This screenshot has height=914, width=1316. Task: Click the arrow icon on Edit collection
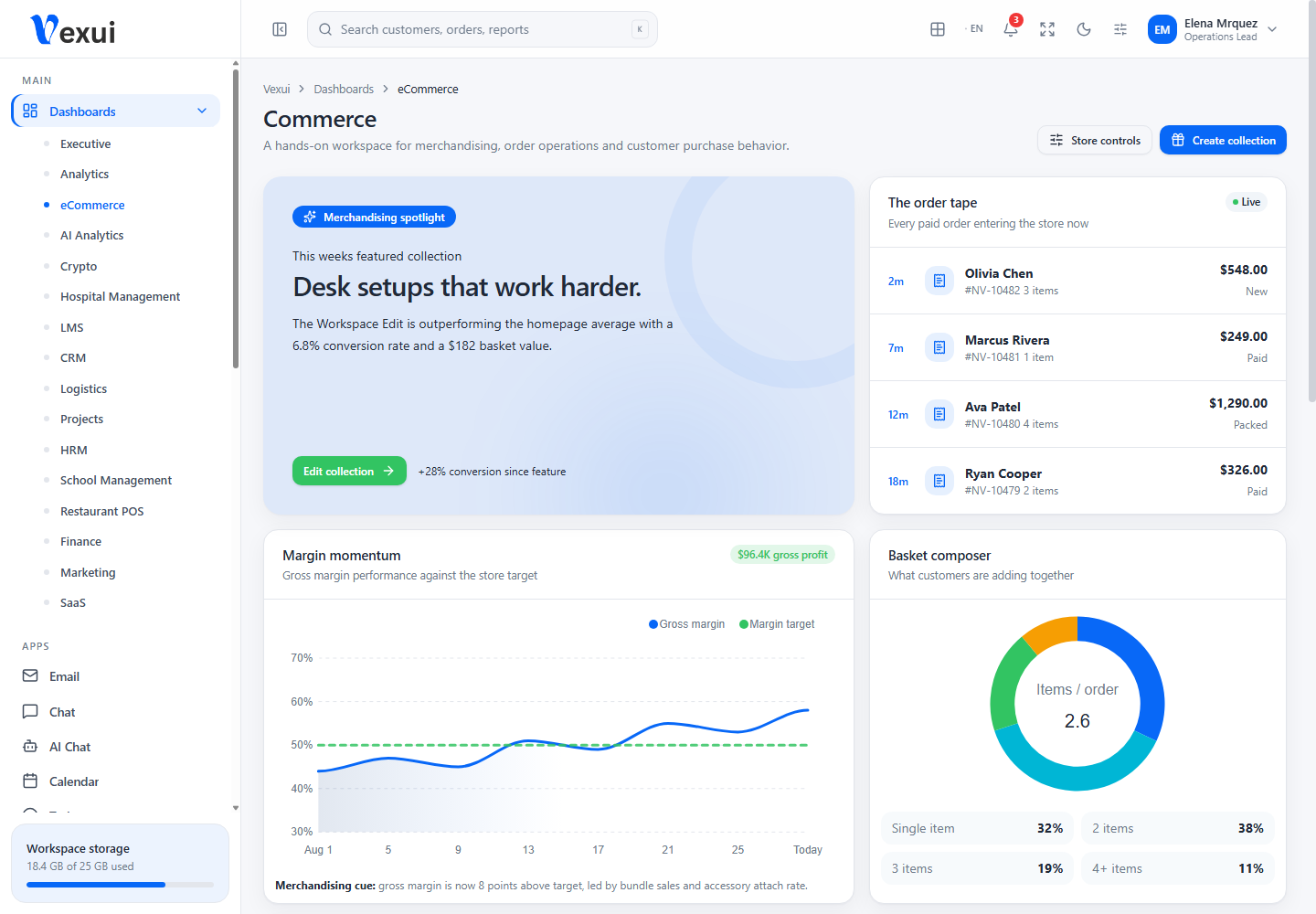pyautogui.click(x=388, y=471)
